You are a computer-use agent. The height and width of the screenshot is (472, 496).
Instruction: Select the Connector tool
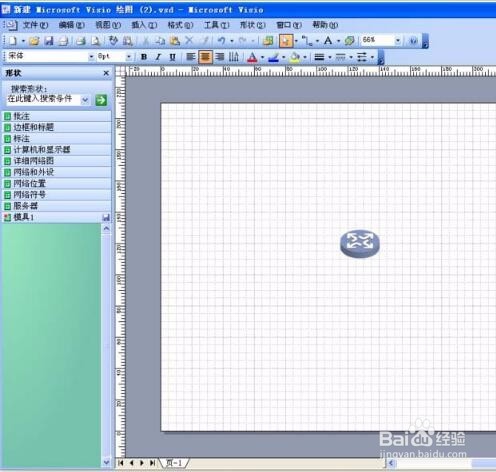pos(307,41)
